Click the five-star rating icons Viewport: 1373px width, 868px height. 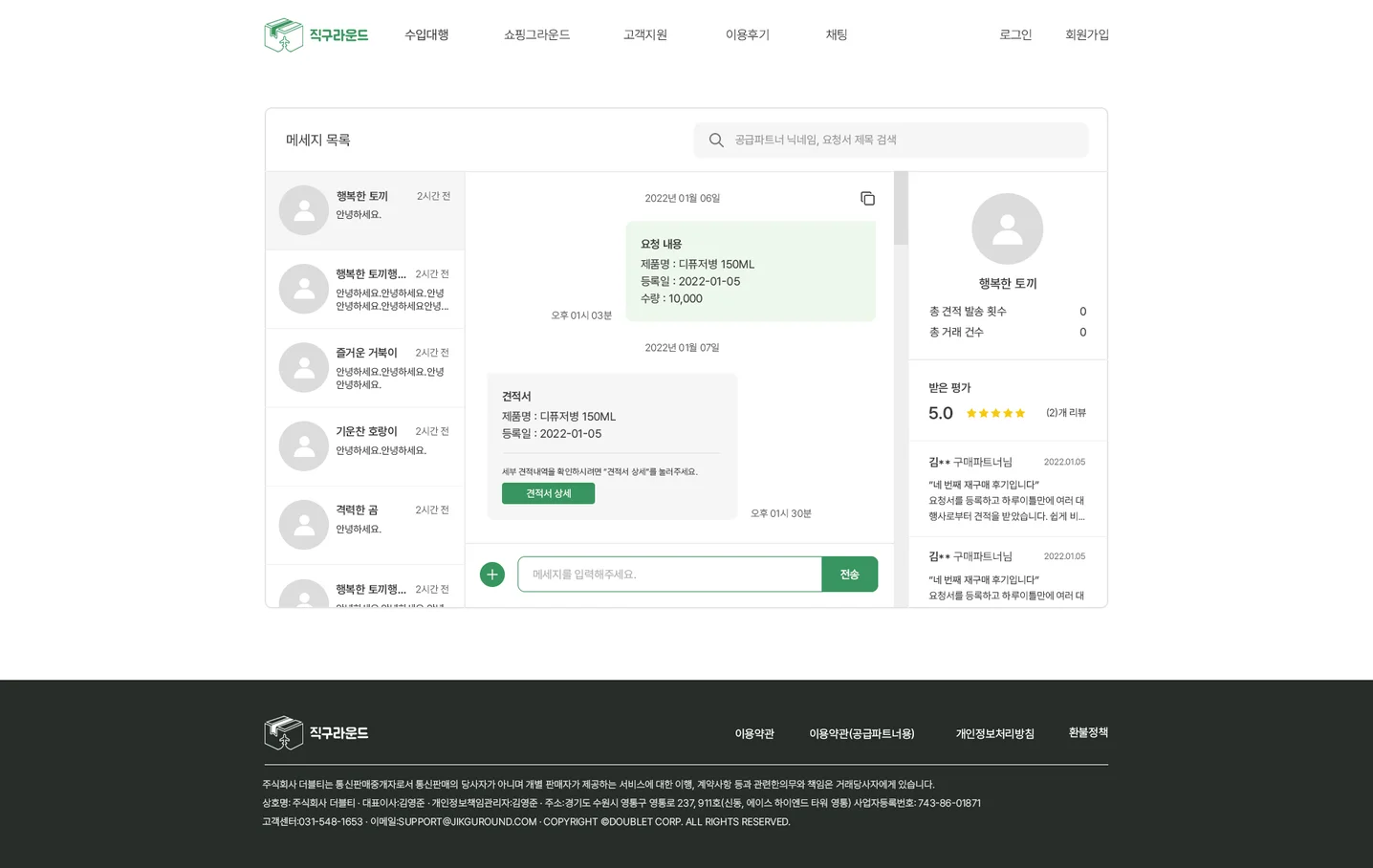pyautogui.click(x=995, y=413)
